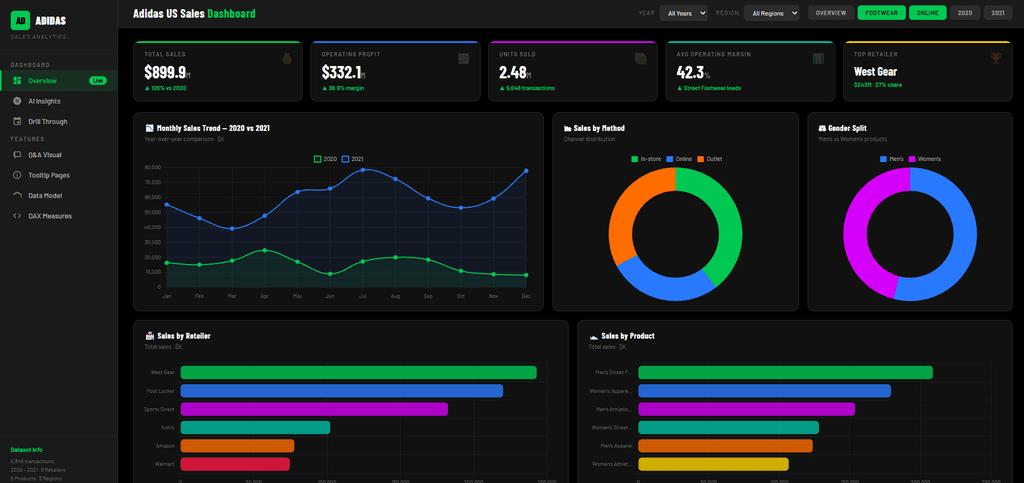Click the Q&A Visual chat icon
This screenshot has width=1024, height=483.
17,155
